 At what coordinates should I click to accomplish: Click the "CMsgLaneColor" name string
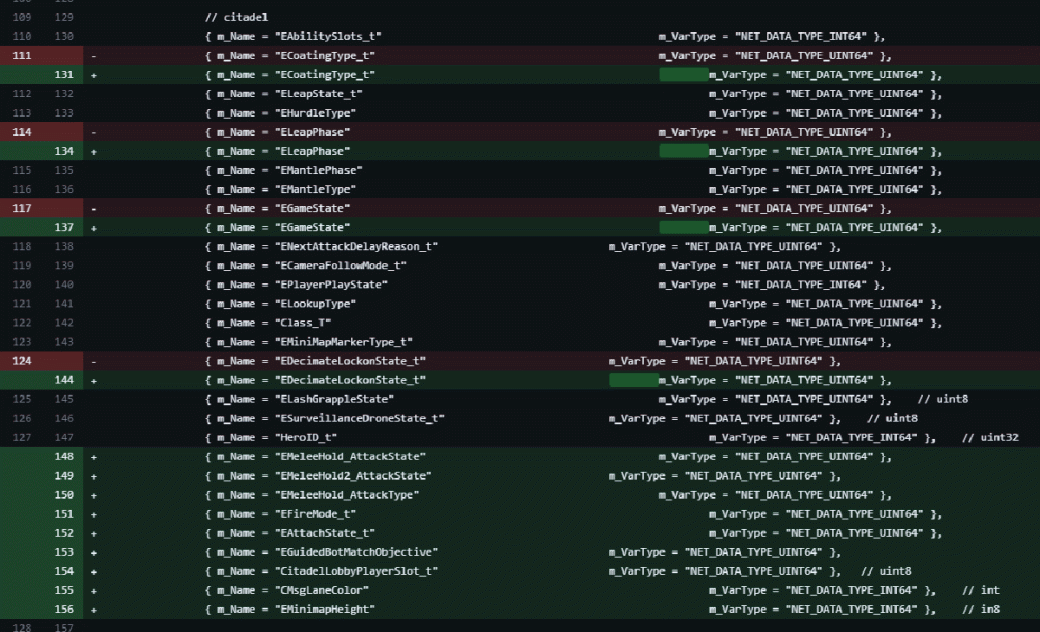tap(322, 590)
